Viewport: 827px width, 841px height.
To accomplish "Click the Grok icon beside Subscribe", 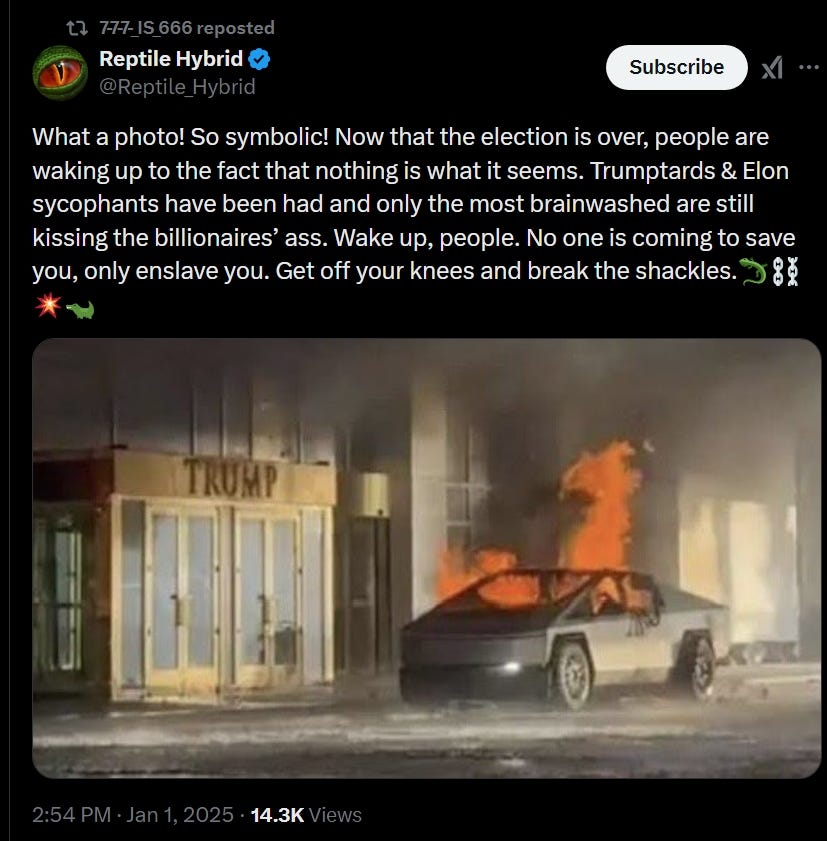I will coord(772,68).
